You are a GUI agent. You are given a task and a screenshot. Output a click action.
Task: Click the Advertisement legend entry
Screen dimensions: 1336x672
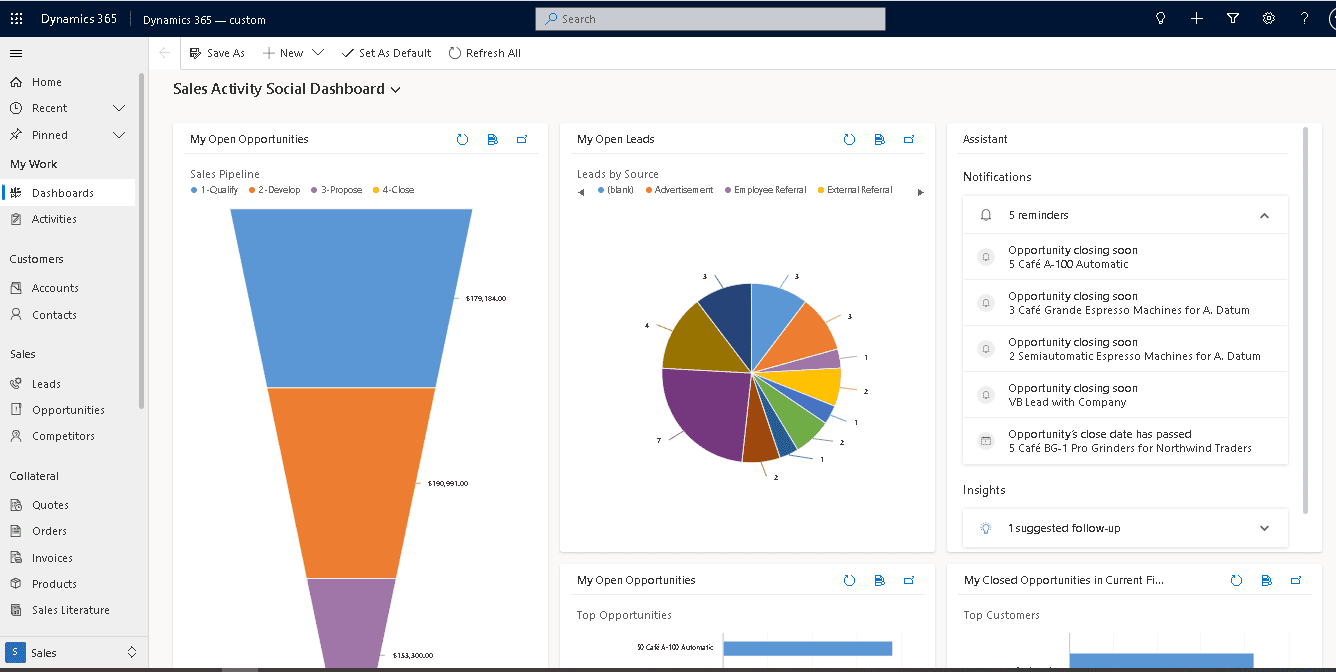point(680,190)
